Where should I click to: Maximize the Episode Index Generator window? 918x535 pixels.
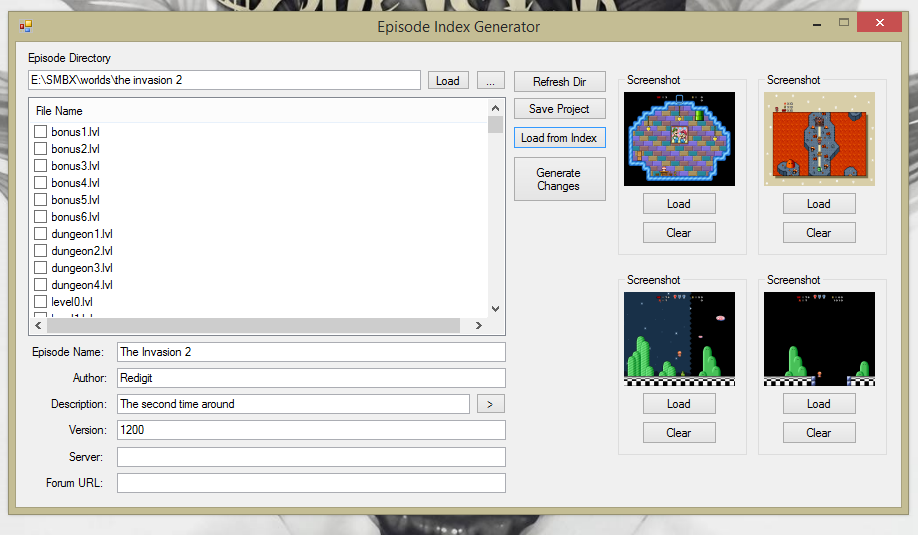844,23
